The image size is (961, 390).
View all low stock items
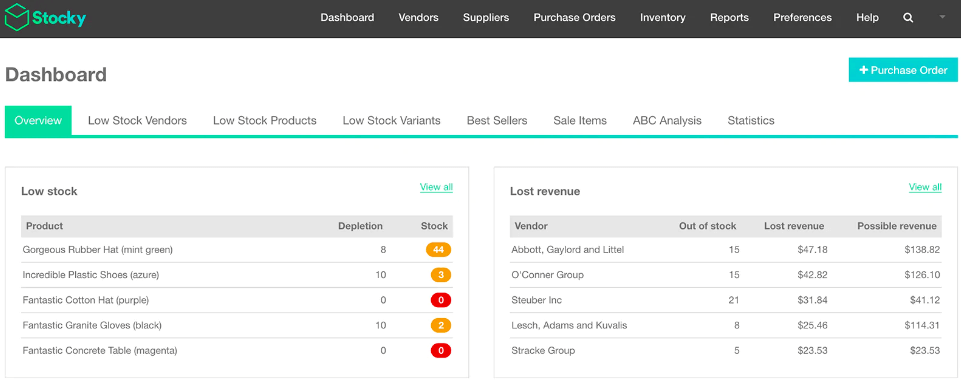click(x=436, y=187)
